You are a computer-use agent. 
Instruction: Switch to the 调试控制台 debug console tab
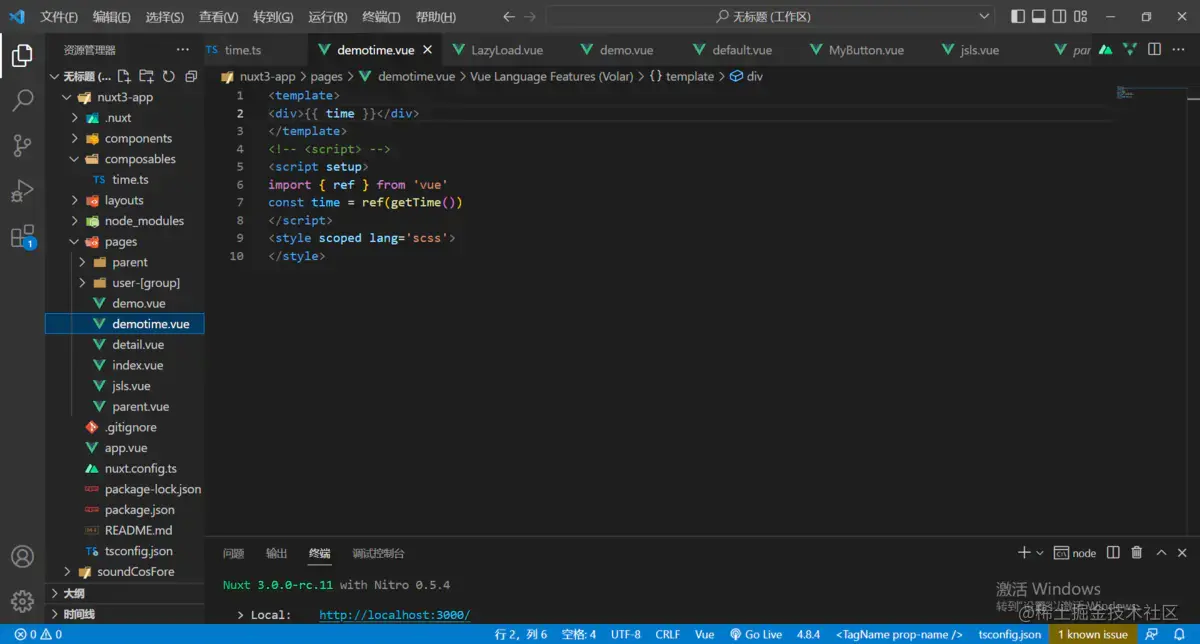[x=378, y=553]
